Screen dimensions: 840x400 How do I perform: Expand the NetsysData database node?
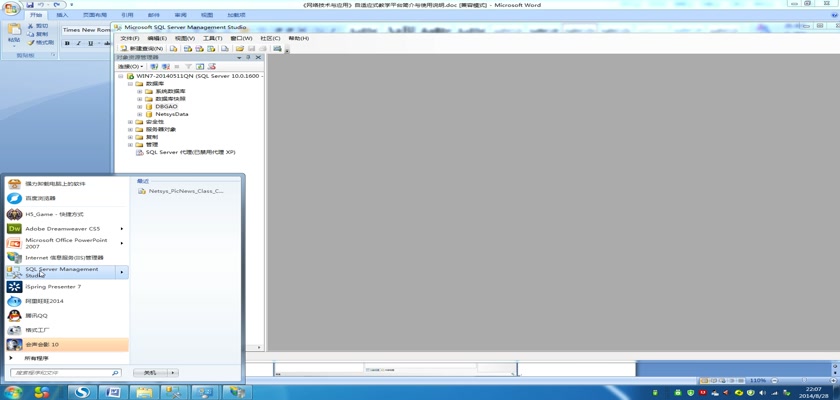tap(140, 114)
